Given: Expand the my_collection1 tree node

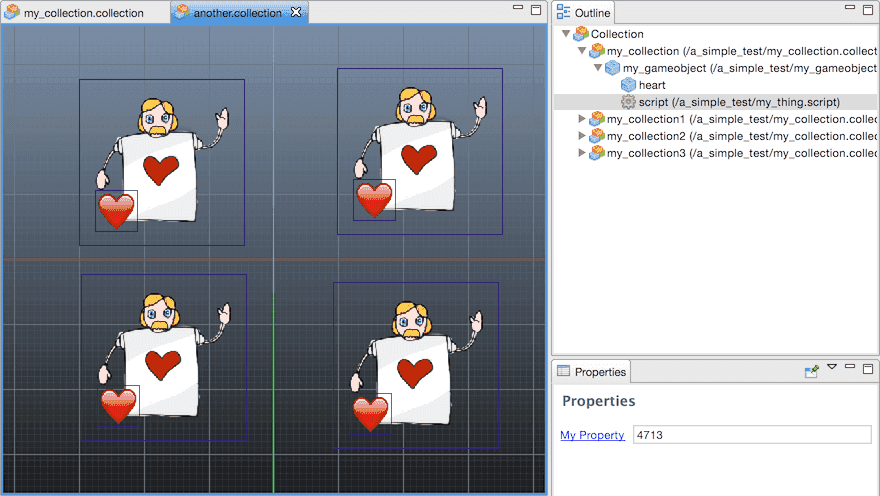Looking at the screenshot, I should pyautogui.click(x=583, y=119).
